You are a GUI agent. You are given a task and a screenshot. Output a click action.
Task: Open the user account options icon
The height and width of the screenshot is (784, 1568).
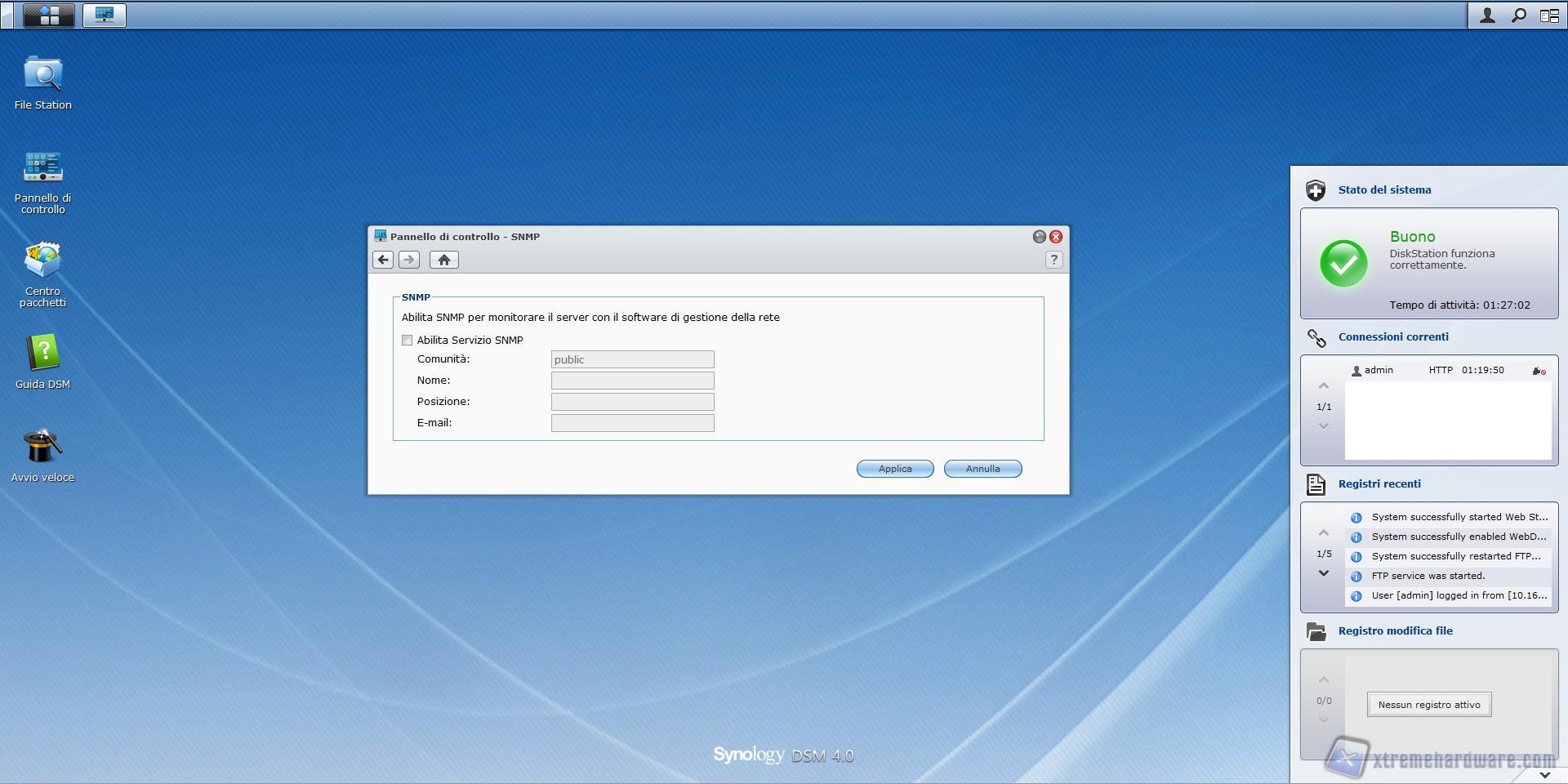click(x=1487, y=15)
